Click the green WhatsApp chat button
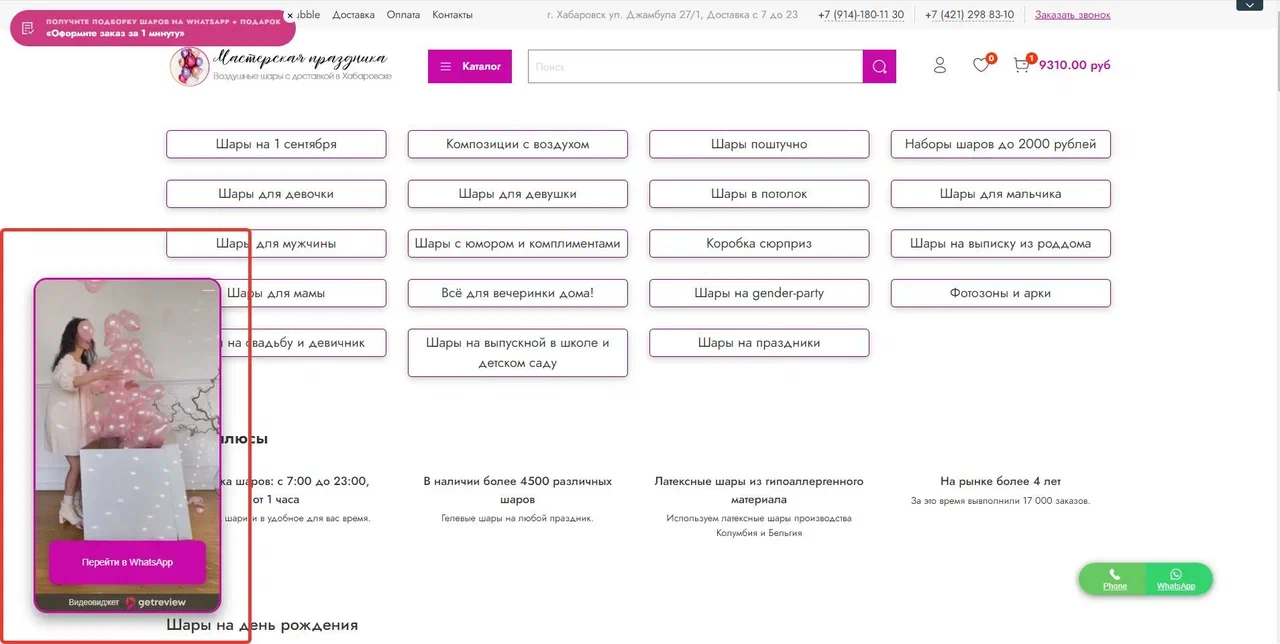Screen dimensions: 1280x644 coord(1177,579)
